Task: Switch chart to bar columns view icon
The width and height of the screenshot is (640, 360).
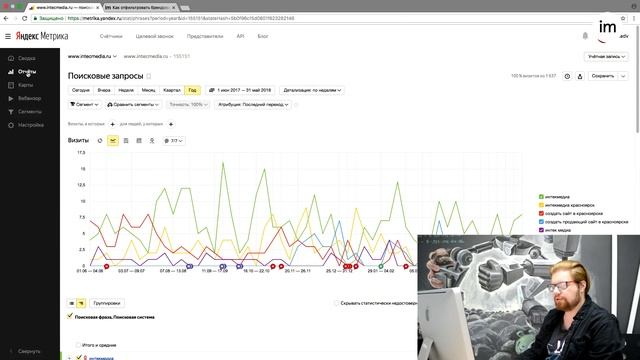Action: tap(139, 140)
